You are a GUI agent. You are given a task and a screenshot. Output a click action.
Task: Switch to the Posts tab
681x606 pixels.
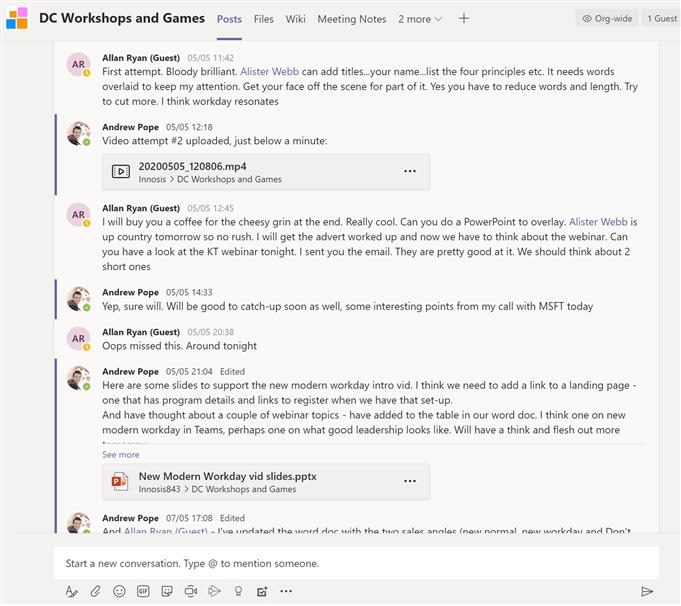coord(229,19)
